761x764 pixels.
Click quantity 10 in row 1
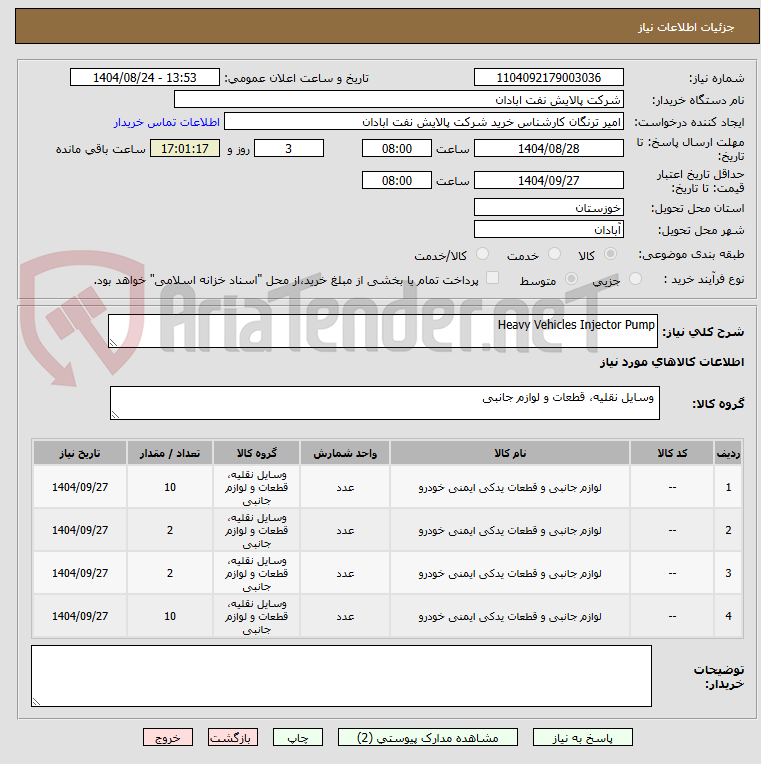[170, 487]
